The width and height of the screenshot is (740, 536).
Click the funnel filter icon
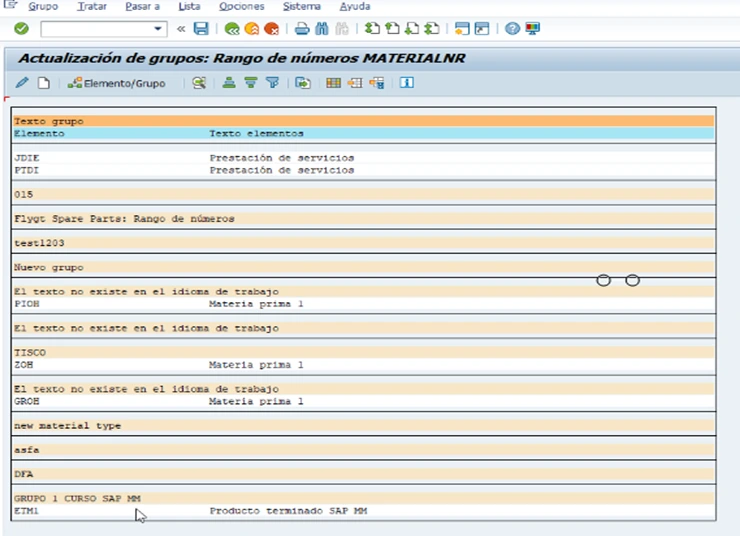[x=272, y=83]
